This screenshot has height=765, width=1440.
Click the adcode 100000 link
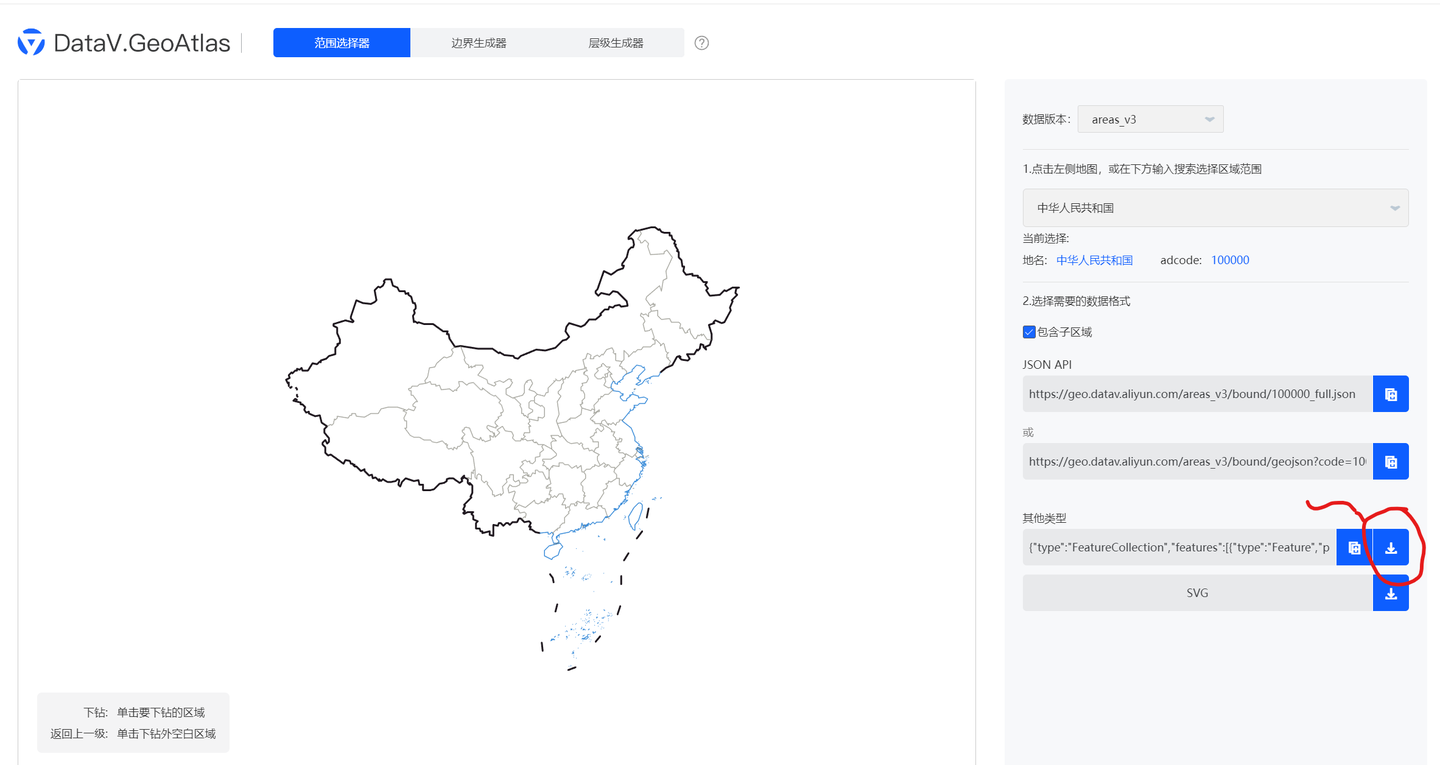click(1230, 259)
